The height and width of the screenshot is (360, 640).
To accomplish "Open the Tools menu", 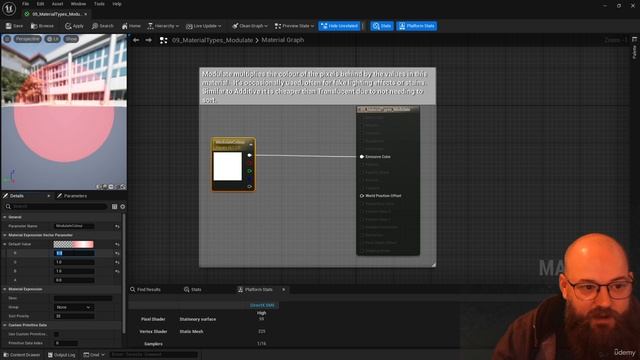I will (99, 4).
